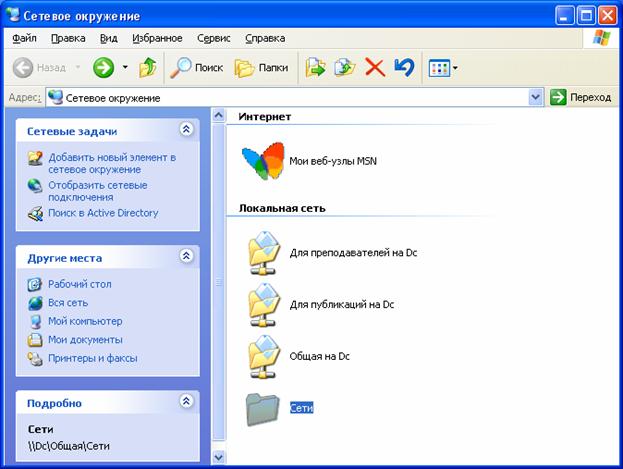Screen dimensions: 623x469
Task: Click the Вся сеть globe icon
Action: 35,303
